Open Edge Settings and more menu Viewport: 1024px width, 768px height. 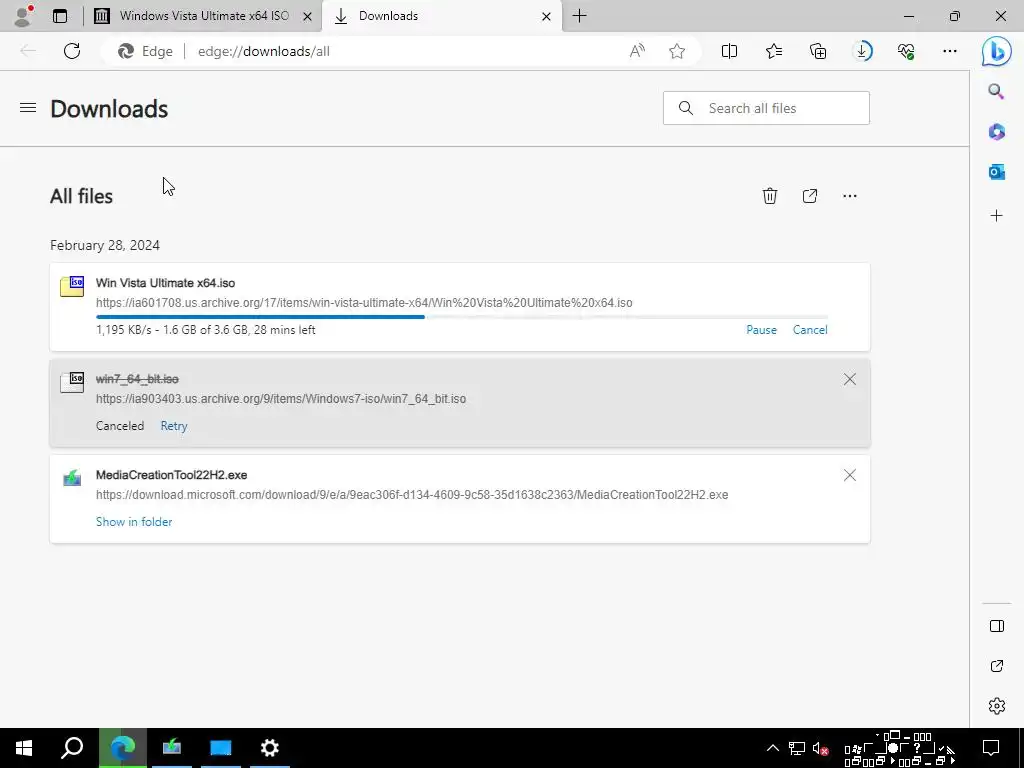[x=950, y=51]
